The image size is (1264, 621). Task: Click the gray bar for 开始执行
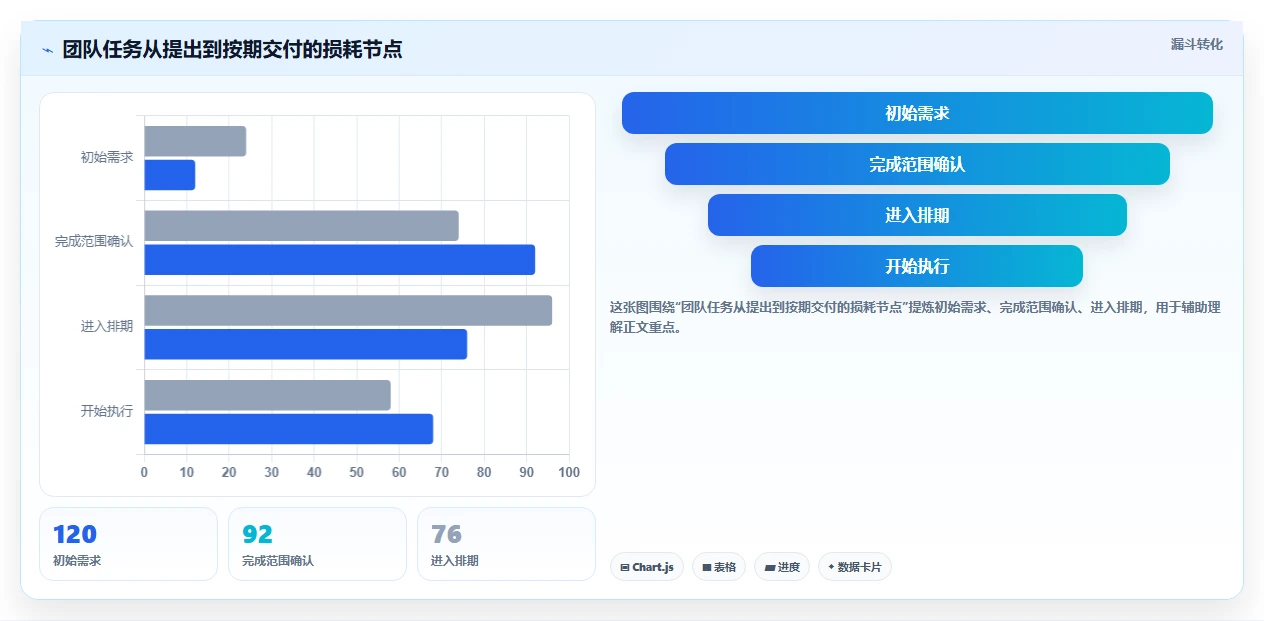click(267, 395)
